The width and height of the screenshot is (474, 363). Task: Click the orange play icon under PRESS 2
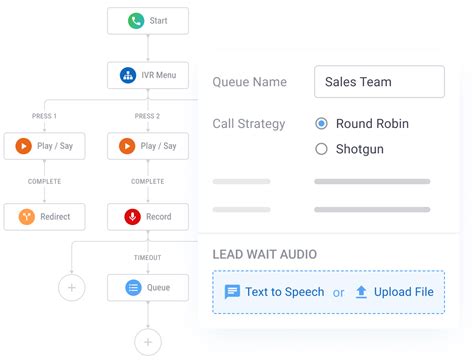coord(127,146)
